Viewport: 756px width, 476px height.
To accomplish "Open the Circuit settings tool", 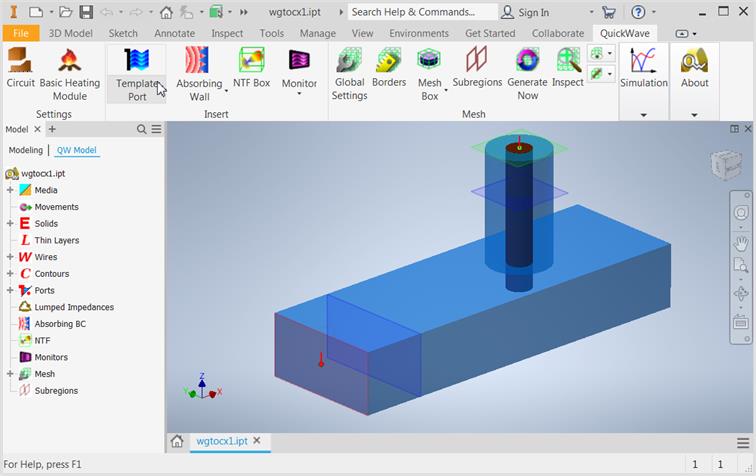I will pos(20,68).
